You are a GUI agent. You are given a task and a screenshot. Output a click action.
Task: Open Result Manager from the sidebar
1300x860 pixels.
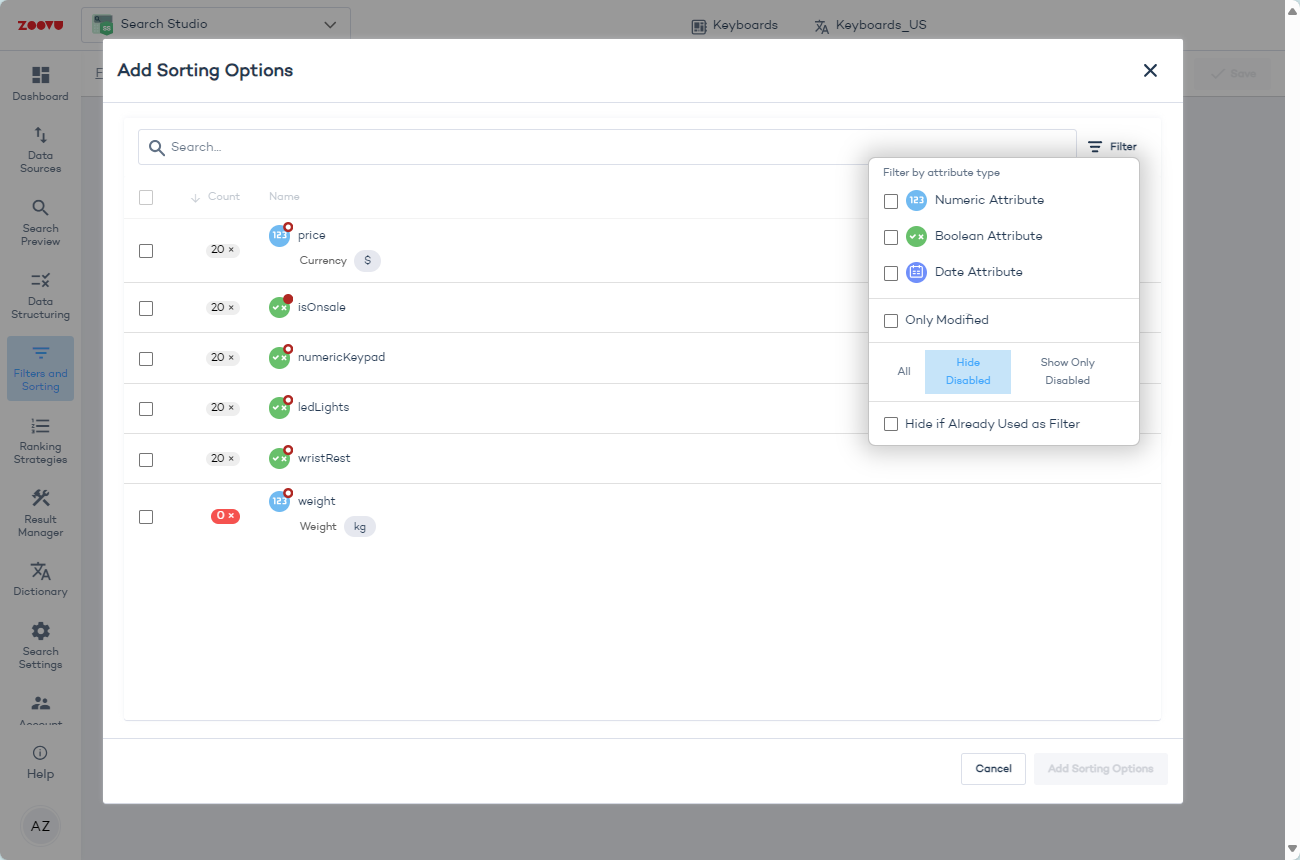[40, 514]
